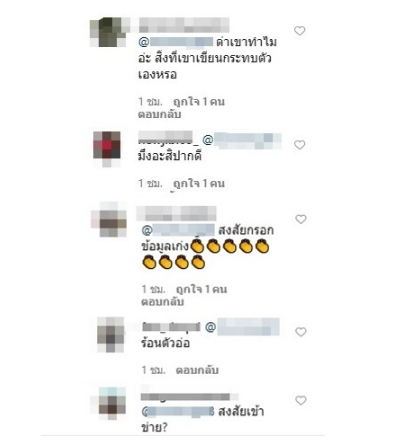The height and width of the screenshot is (440, 404).
Task: Like the สงสัยกรอกข้อมูลเก่ง comment
Action: click(x=301, y=219)
